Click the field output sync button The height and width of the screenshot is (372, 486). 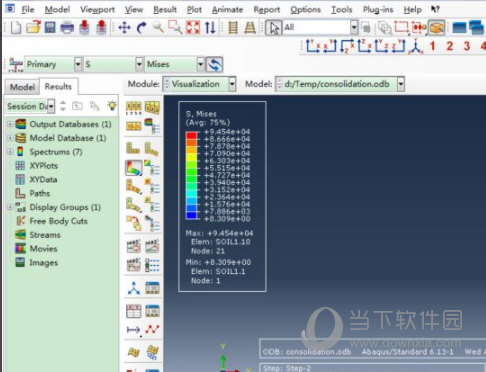tap(214, 64)
